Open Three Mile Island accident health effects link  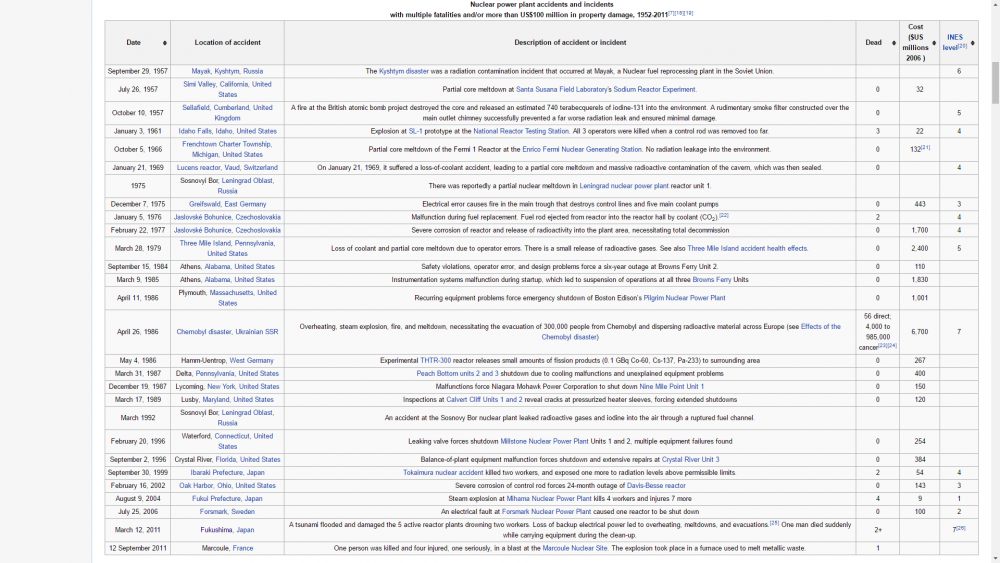coord(747,249)
